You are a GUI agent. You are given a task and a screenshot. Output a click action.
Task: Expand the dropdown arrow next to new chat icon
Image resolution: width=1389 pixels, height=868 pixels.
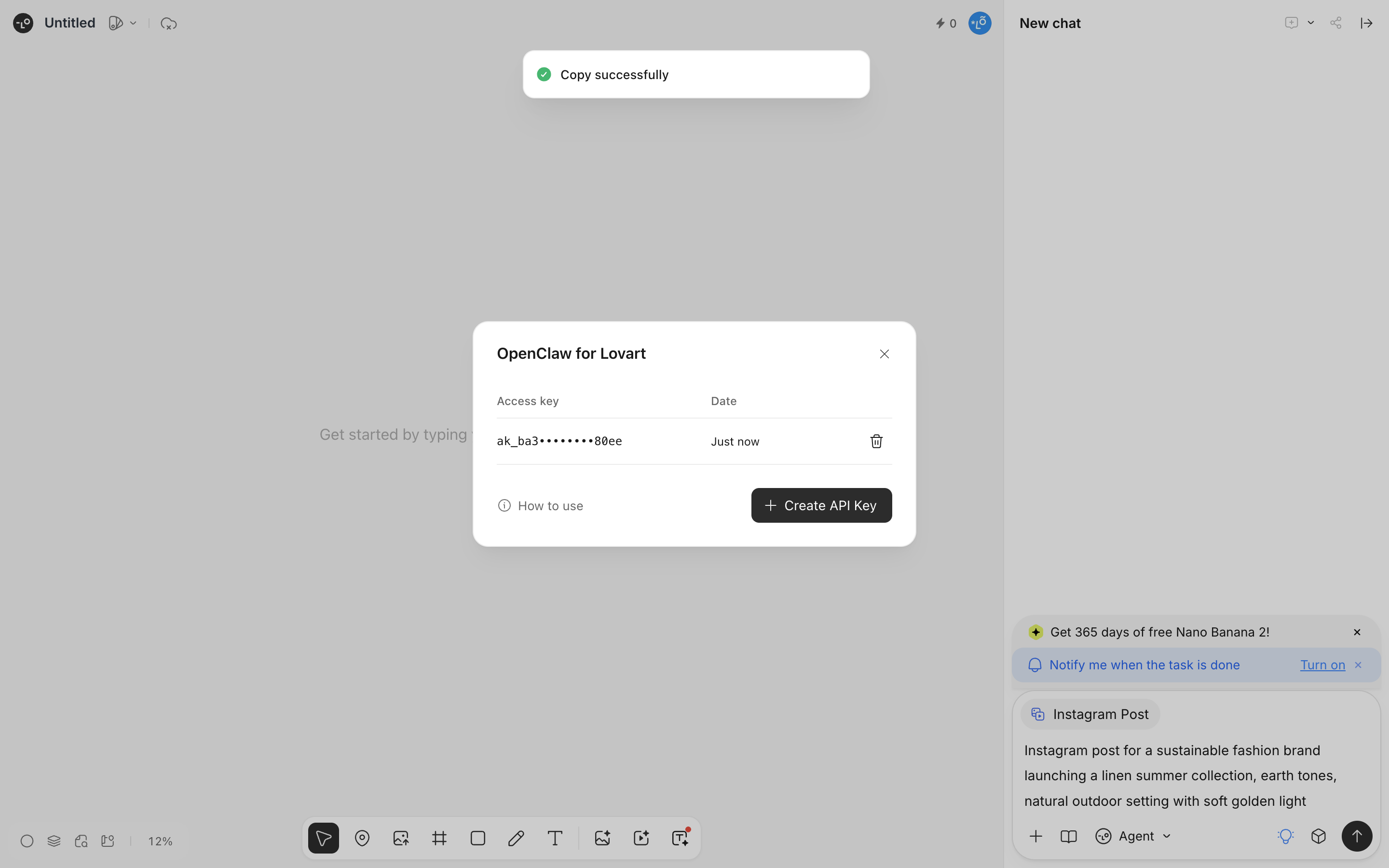1311,23
